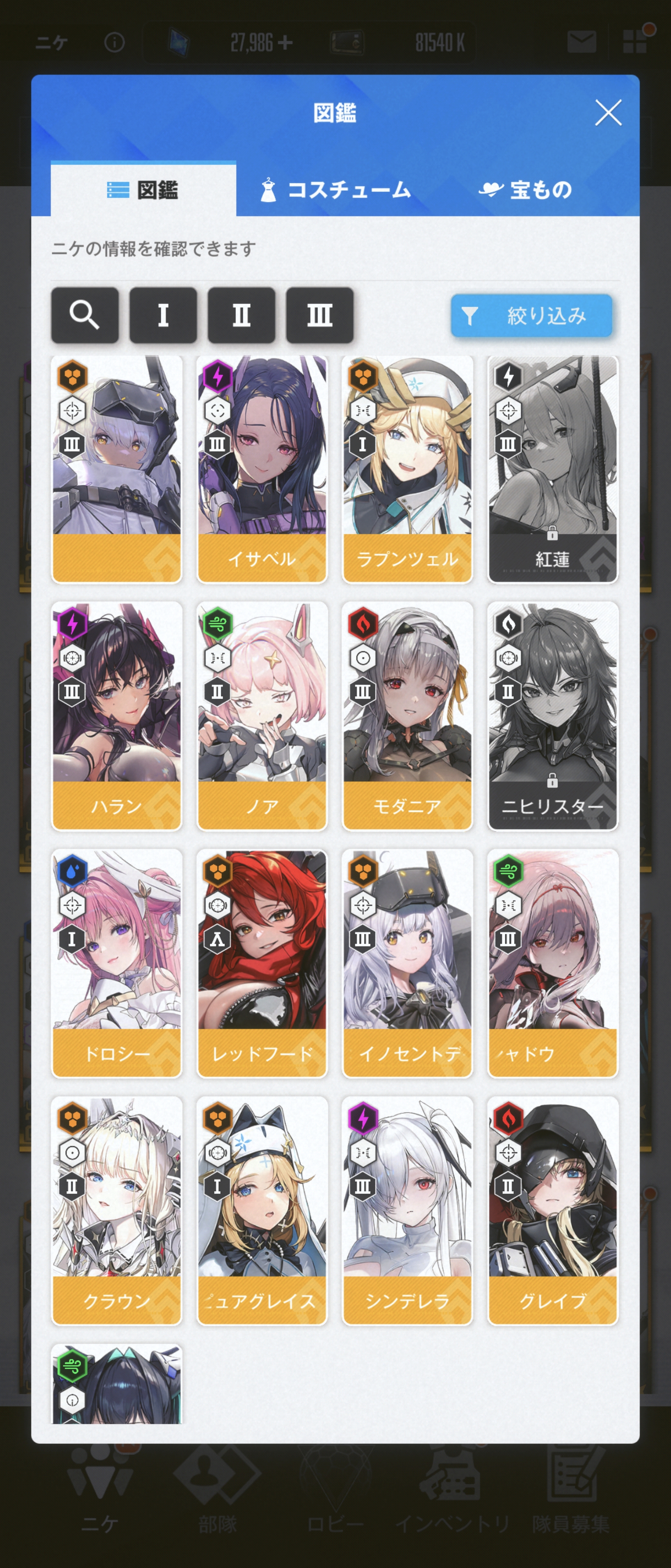
Task: Close the 図鑑 dialog with X
Action: (608, 113)
